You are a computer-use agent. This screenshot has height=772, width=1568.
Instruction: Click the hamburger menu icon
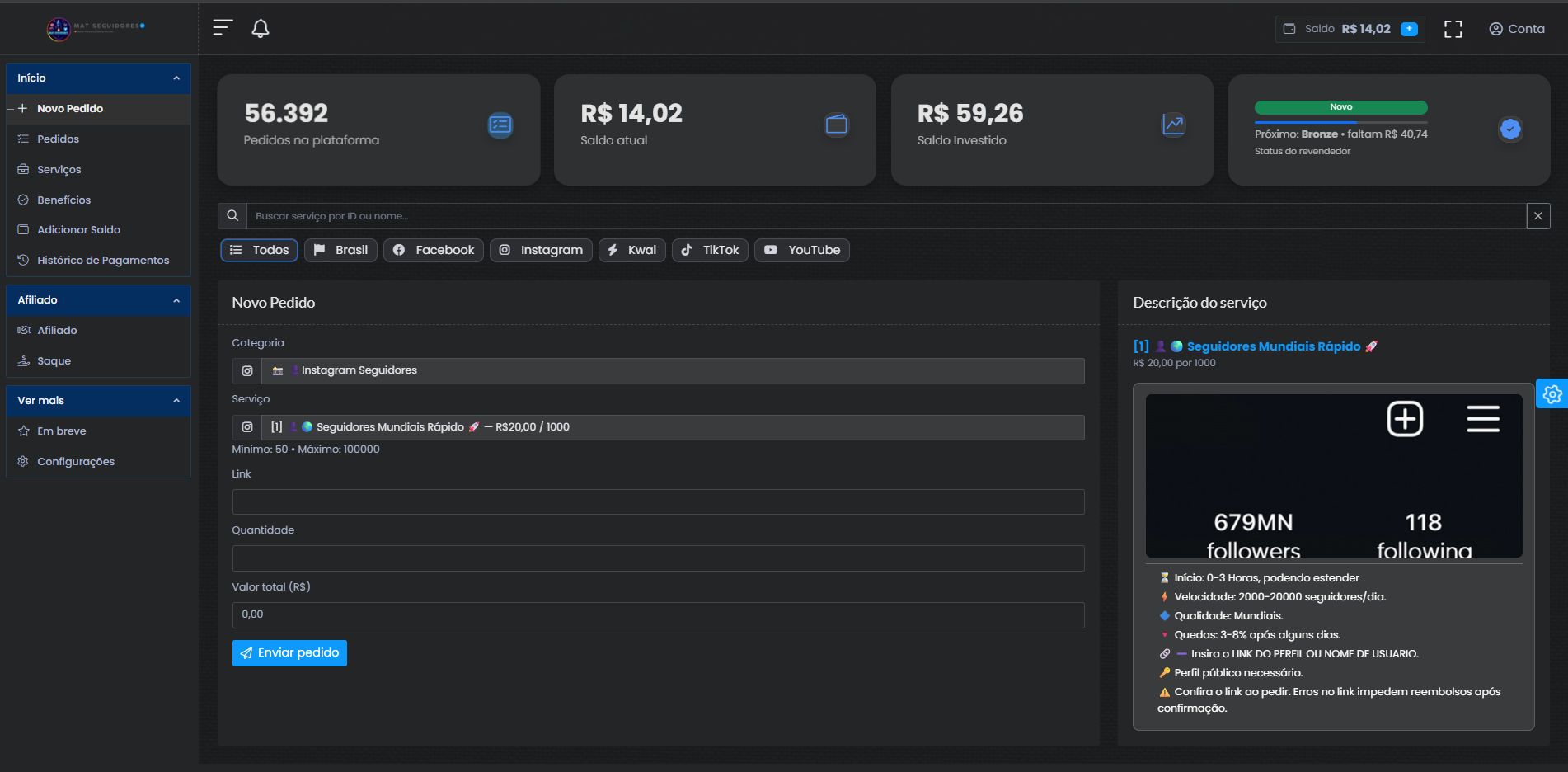coord(221,27)
